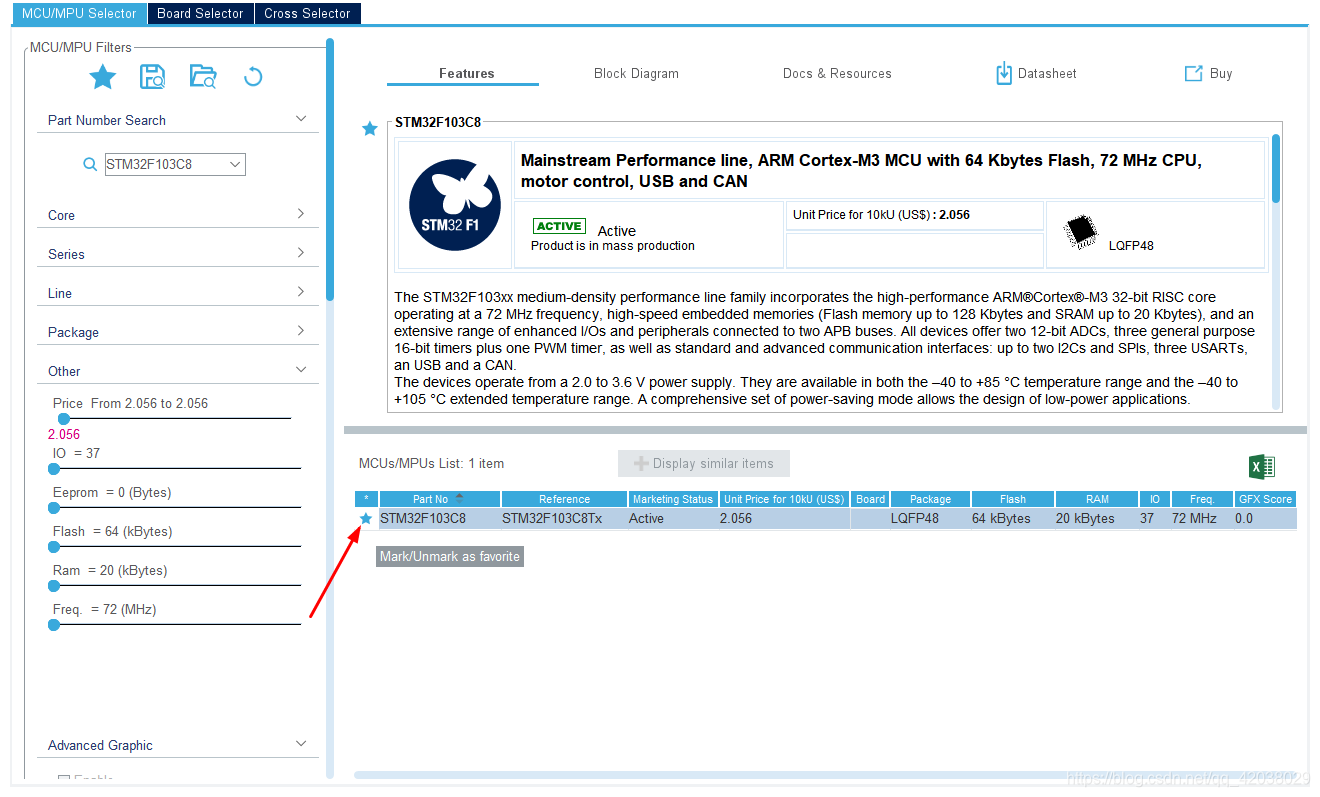This screenshot has height=797, width=1320.
Task: Expand the Line filter section
Action: [x=301, y=292]
